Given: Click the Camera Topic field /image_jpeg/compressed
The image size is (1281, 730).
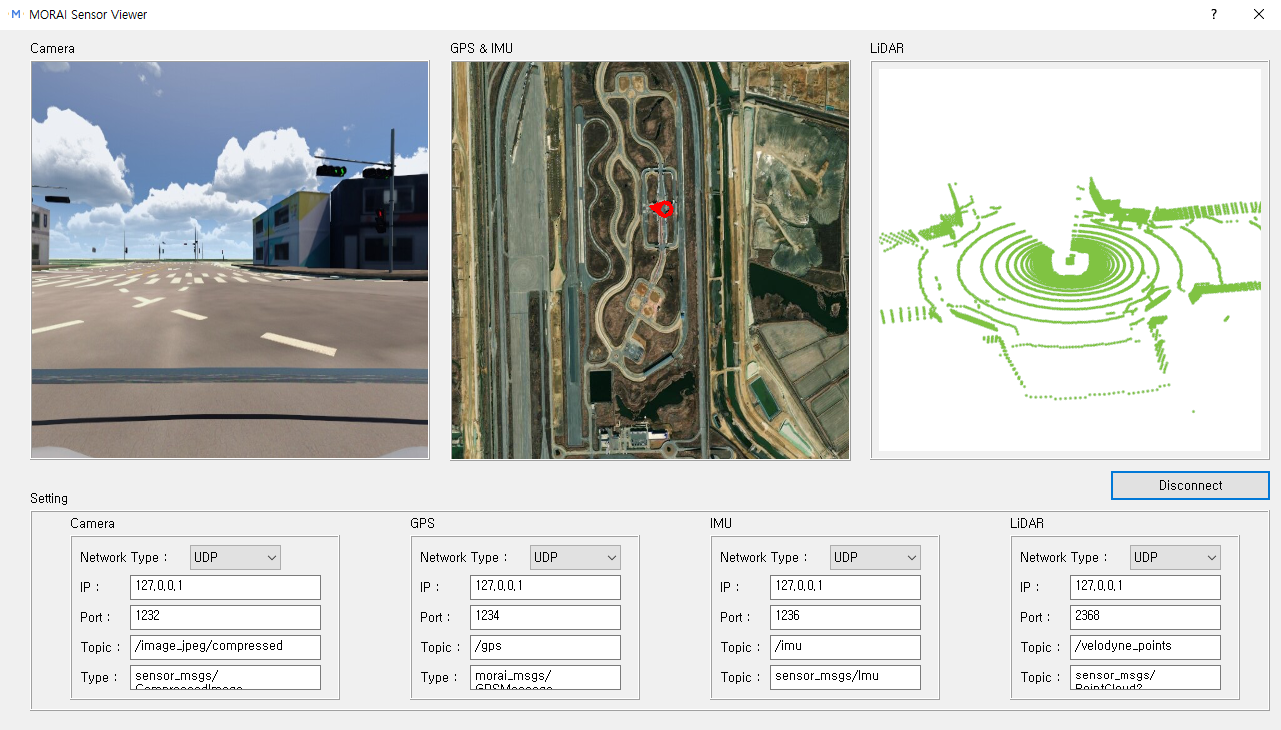Looking at the screenshot, I should [x=225, y=647].
